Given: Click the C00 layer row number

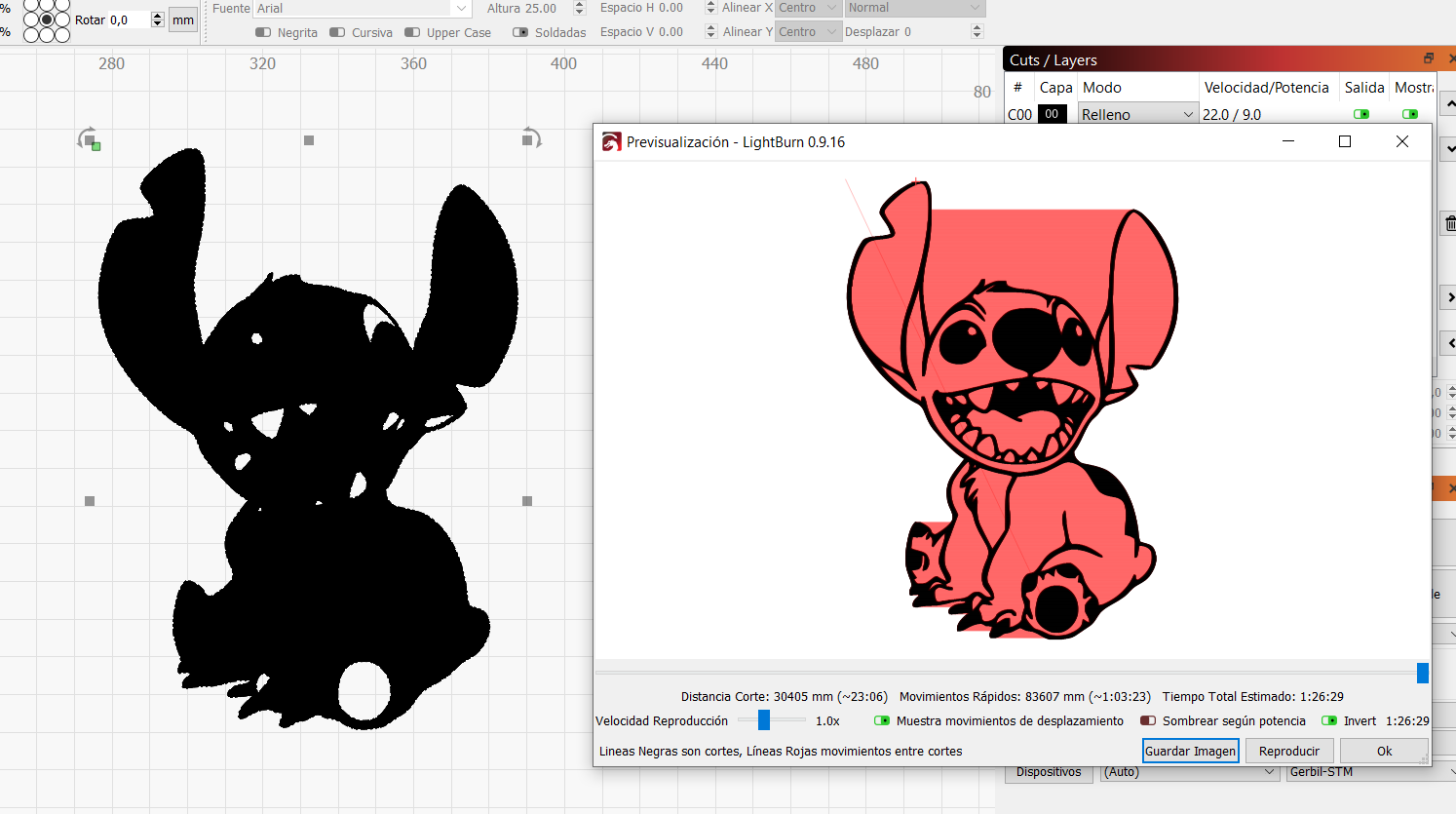Looking at the screenshot, I should coord(1019,114).
